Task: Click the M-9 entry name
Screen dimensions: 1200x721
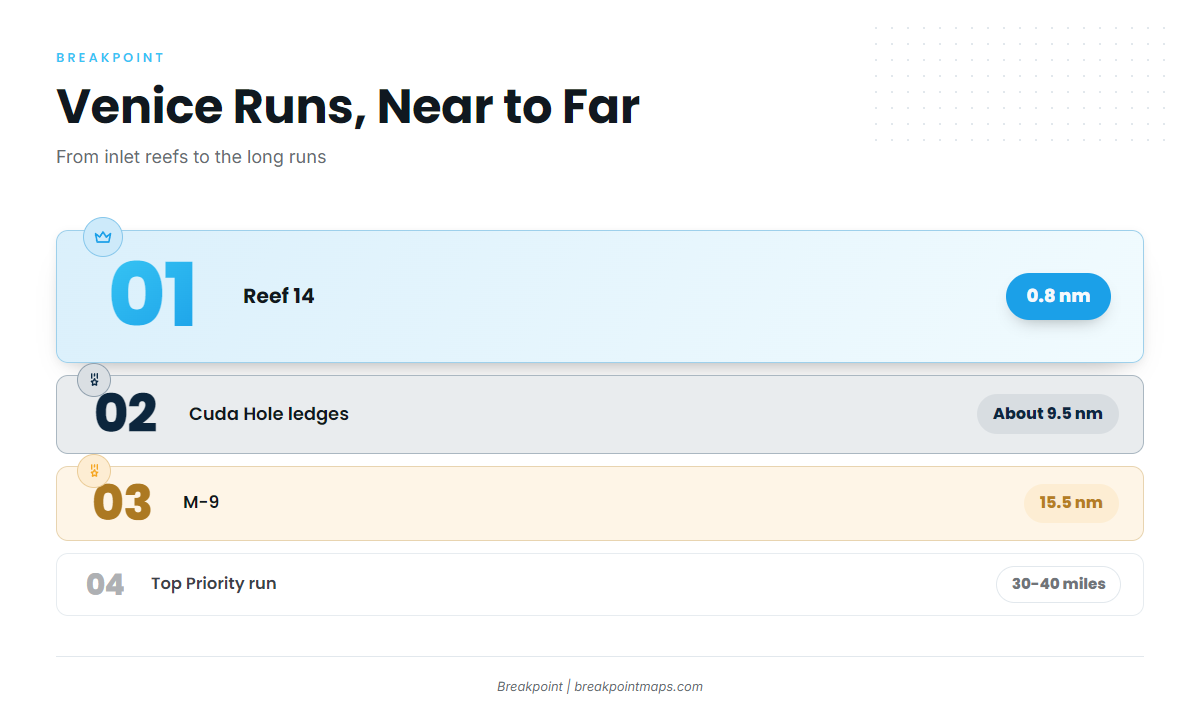Action: click(x=201, y=502)
